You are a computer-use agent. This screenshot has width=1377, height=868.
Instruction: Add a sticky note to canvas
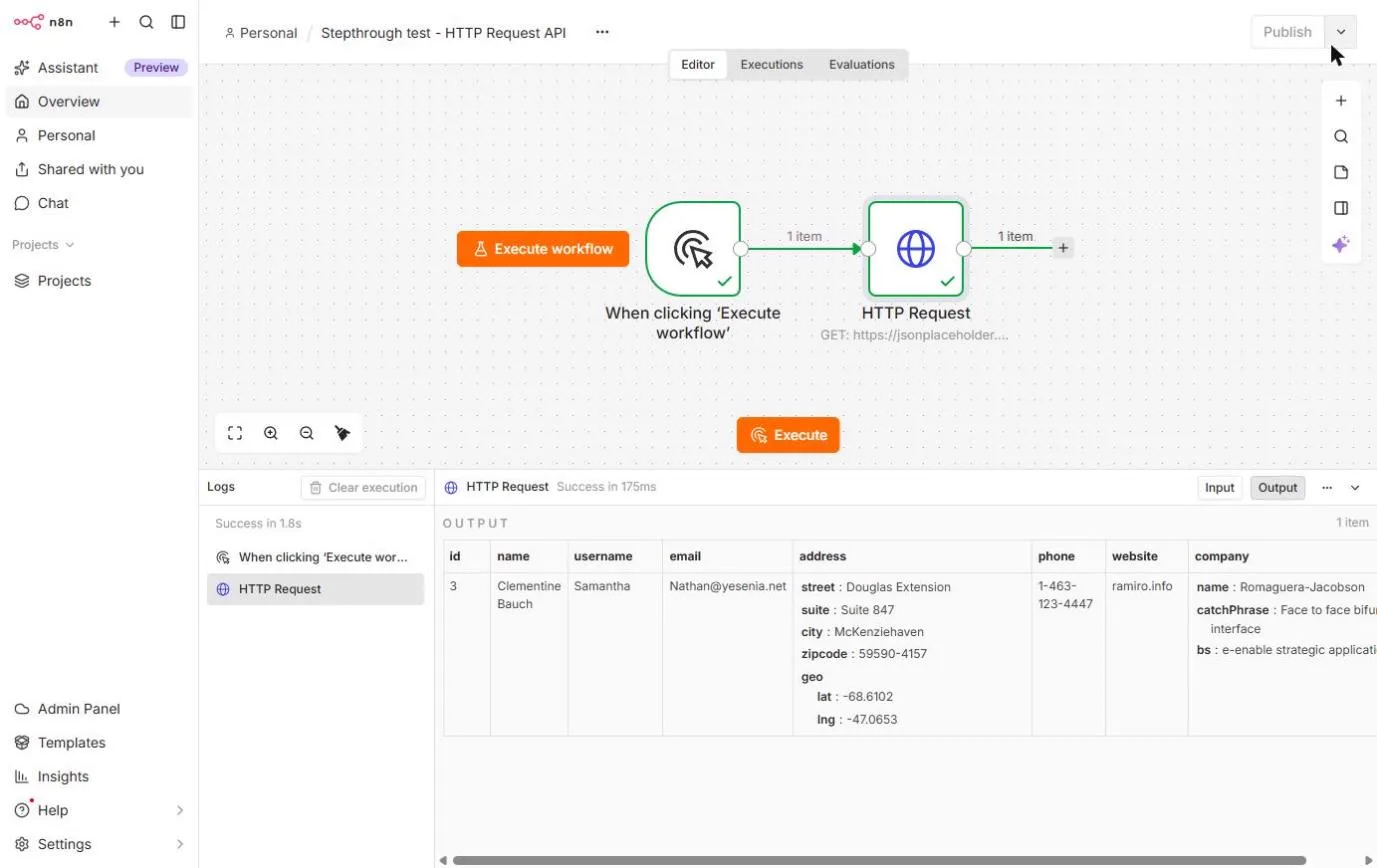click(1341, 173)
